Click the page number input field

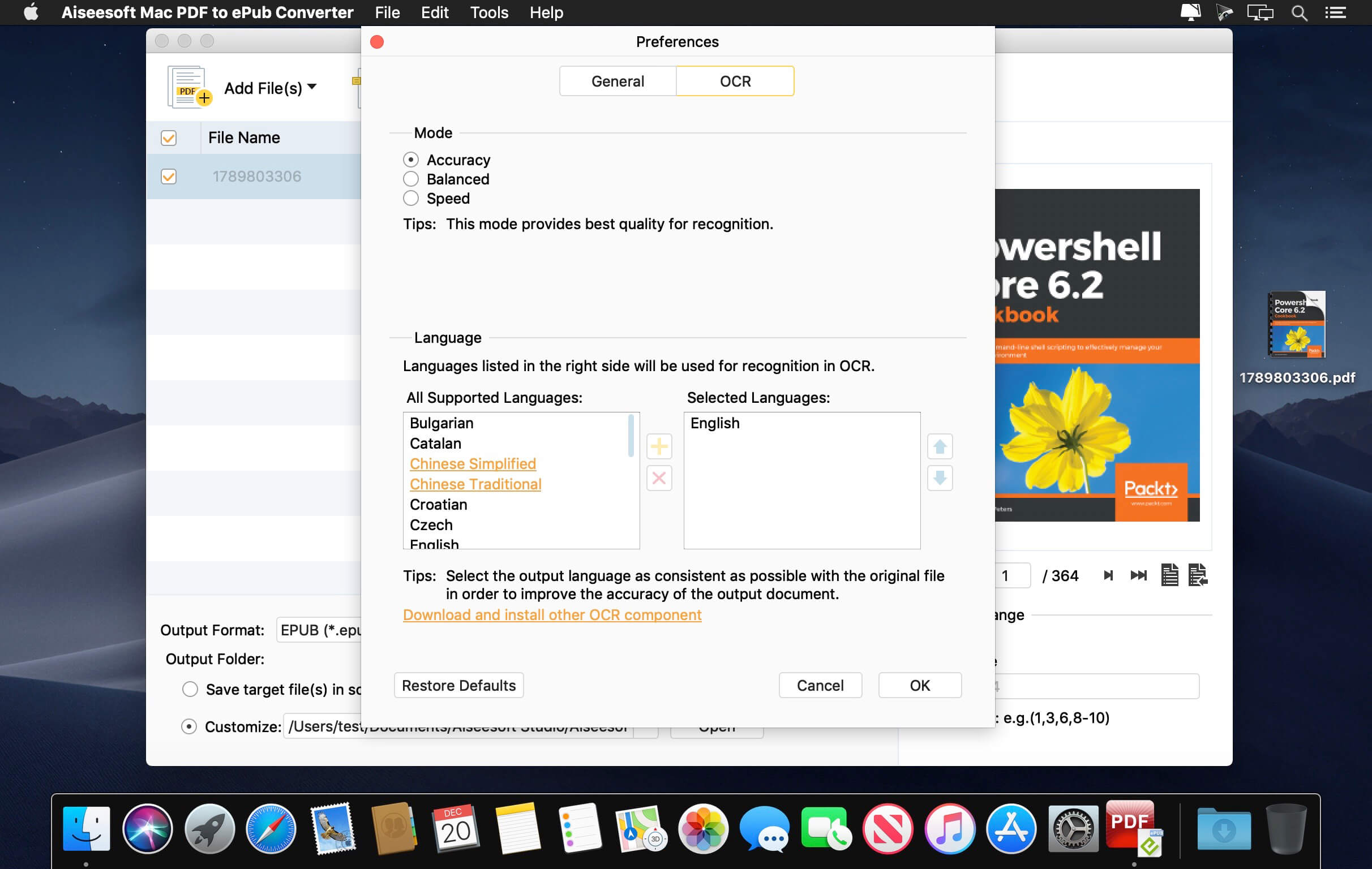pyautogui.click(x=1012, y=575)
